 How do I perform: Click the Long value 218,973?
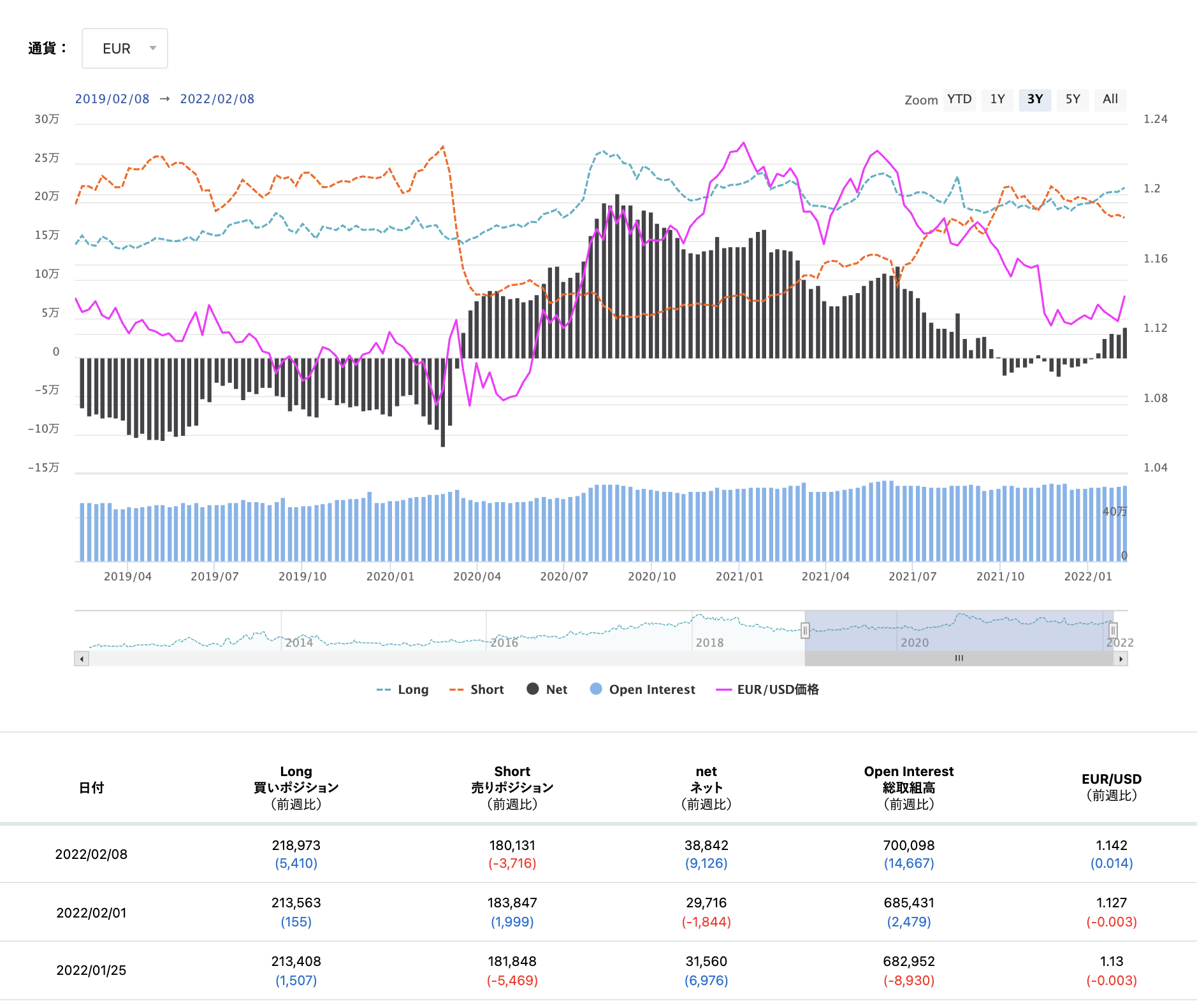(x=296, y=846)
